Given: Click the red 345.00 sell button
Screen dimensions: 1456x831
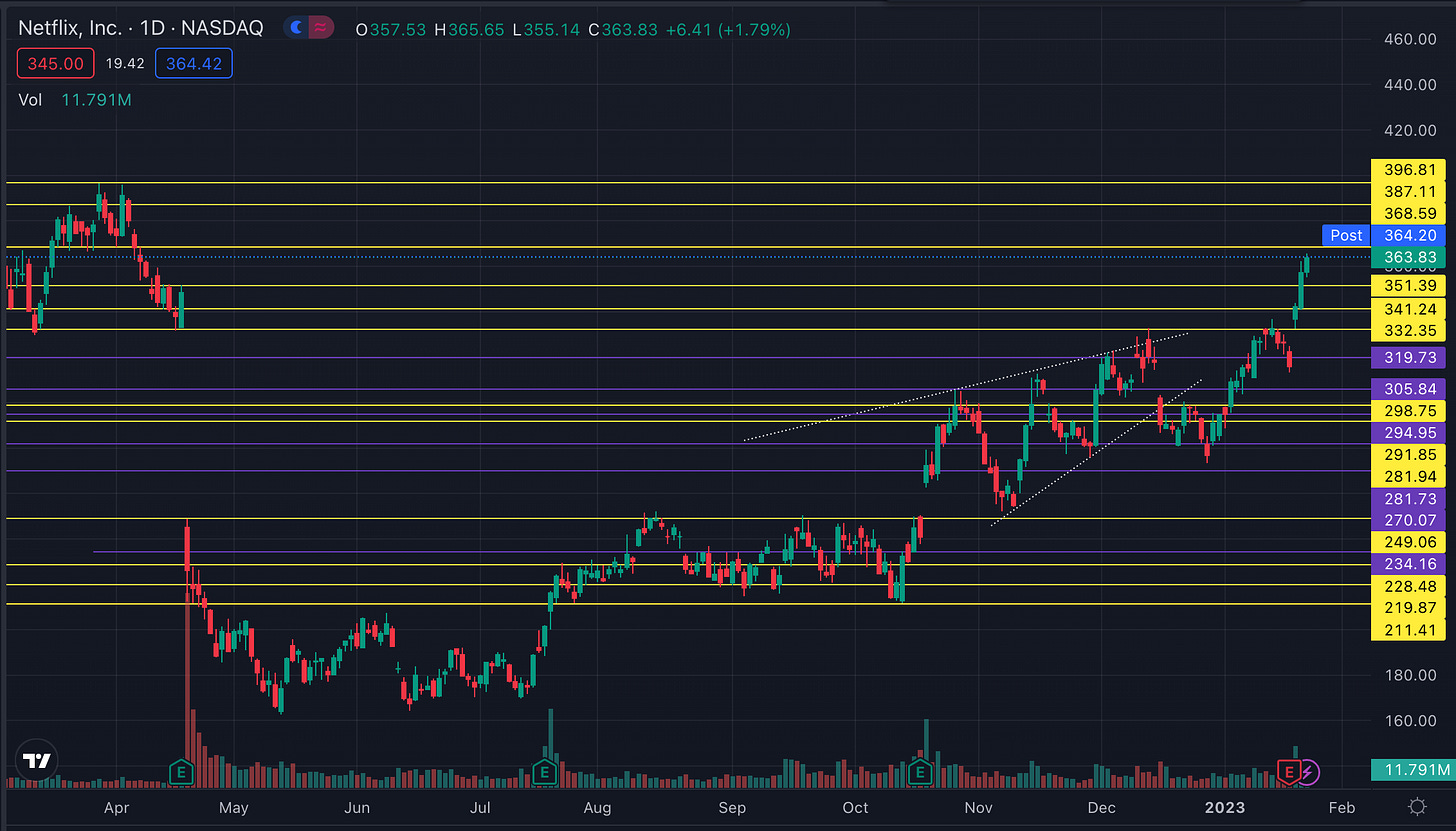Looking at the screenshot, I should [x=56, y=64].
